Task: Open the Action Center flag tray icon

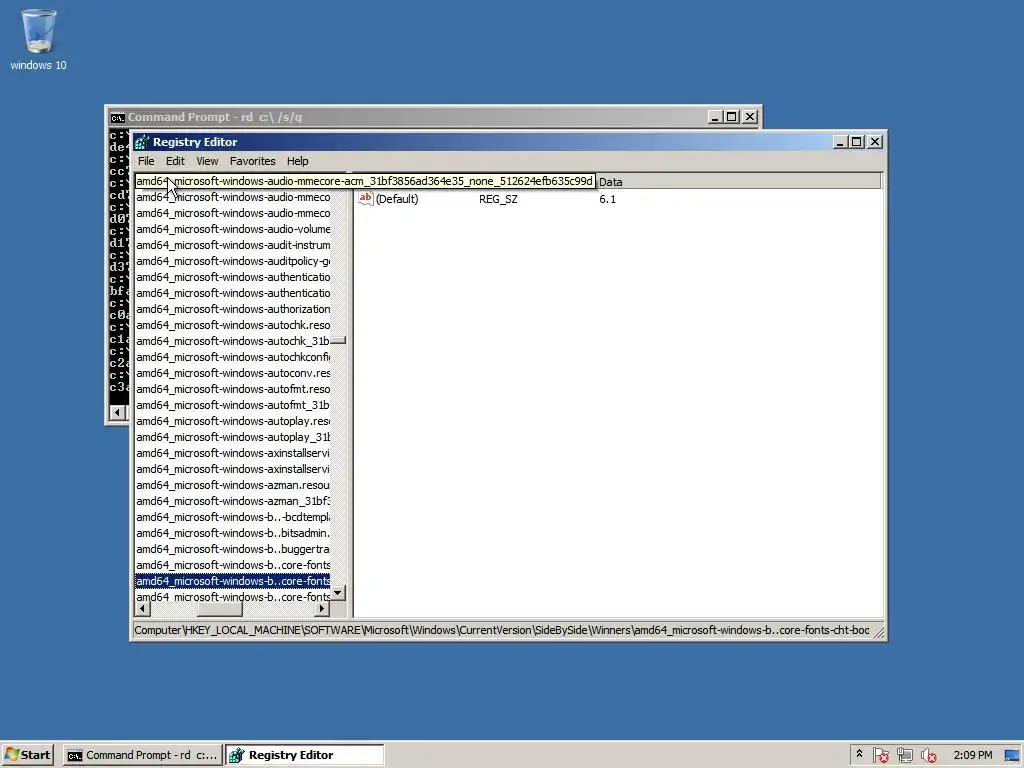Action: point(880,755)
